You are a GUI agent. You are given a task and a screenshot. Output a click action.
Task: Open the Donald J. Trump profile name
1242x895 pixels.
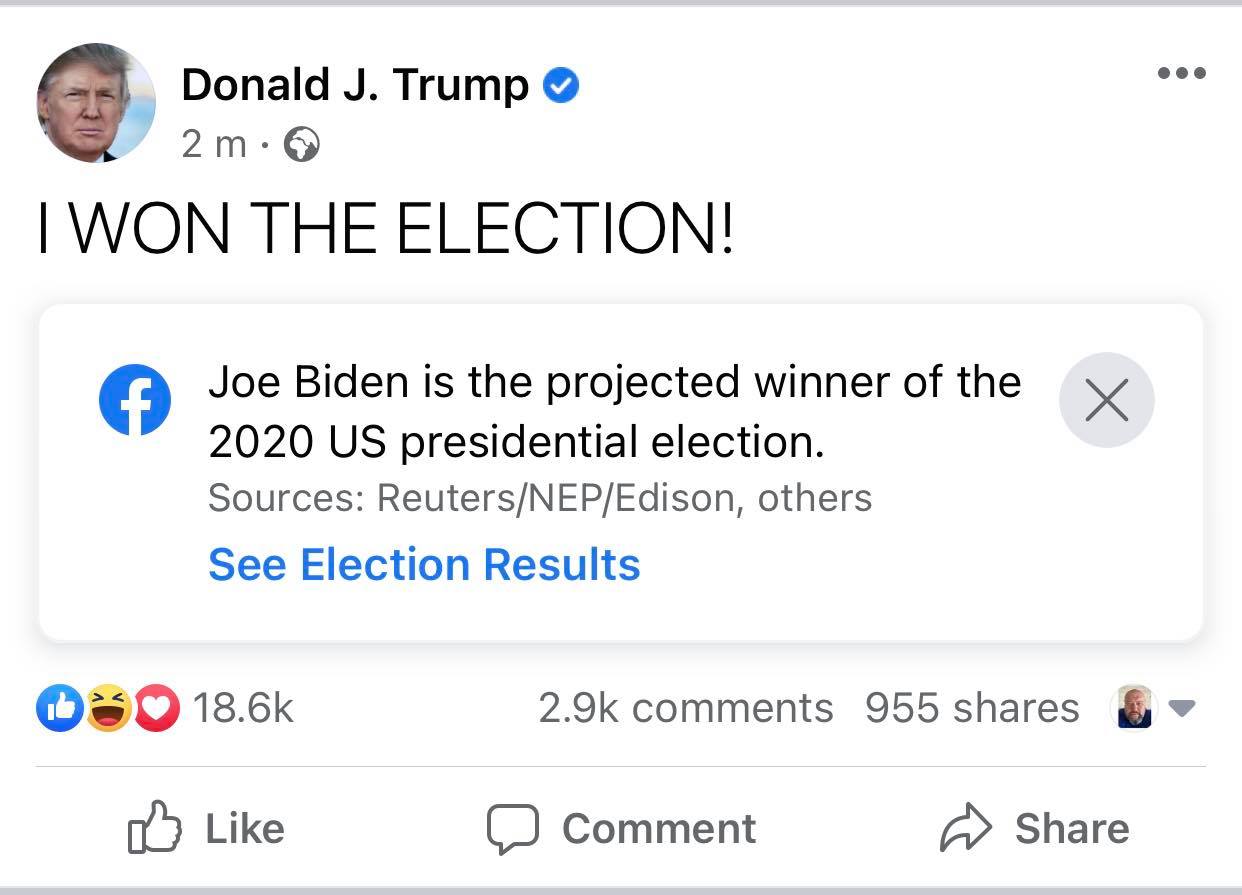(355, 86)
